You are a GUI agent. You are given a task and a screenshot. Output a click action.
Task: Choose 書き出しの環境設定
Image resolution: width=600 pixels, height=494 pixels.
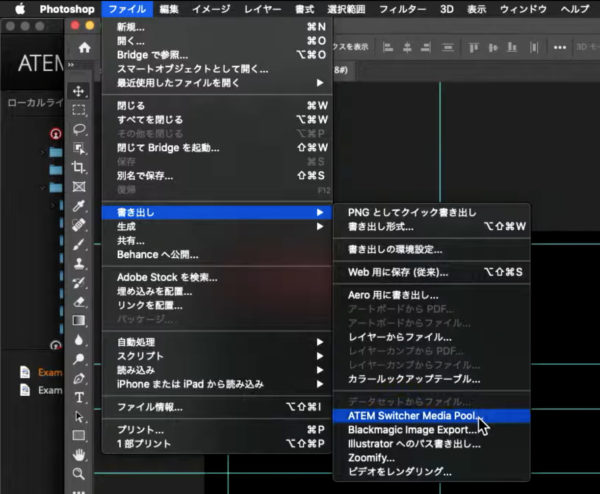tap(432, 249)
